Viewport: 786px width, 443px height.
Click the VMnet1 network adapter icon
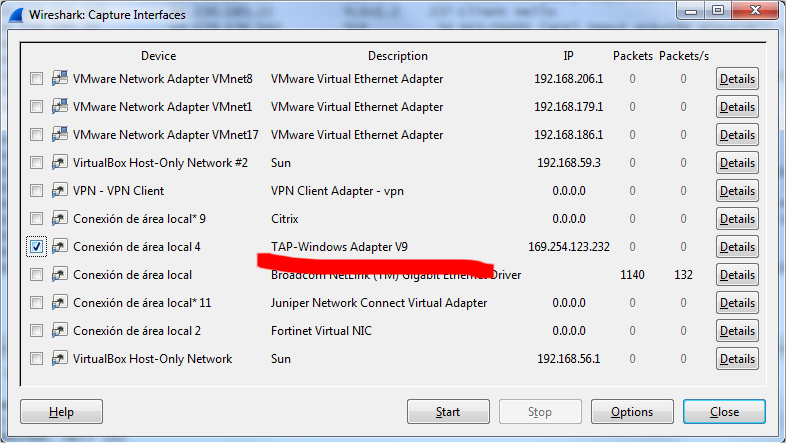coord(60,106)
